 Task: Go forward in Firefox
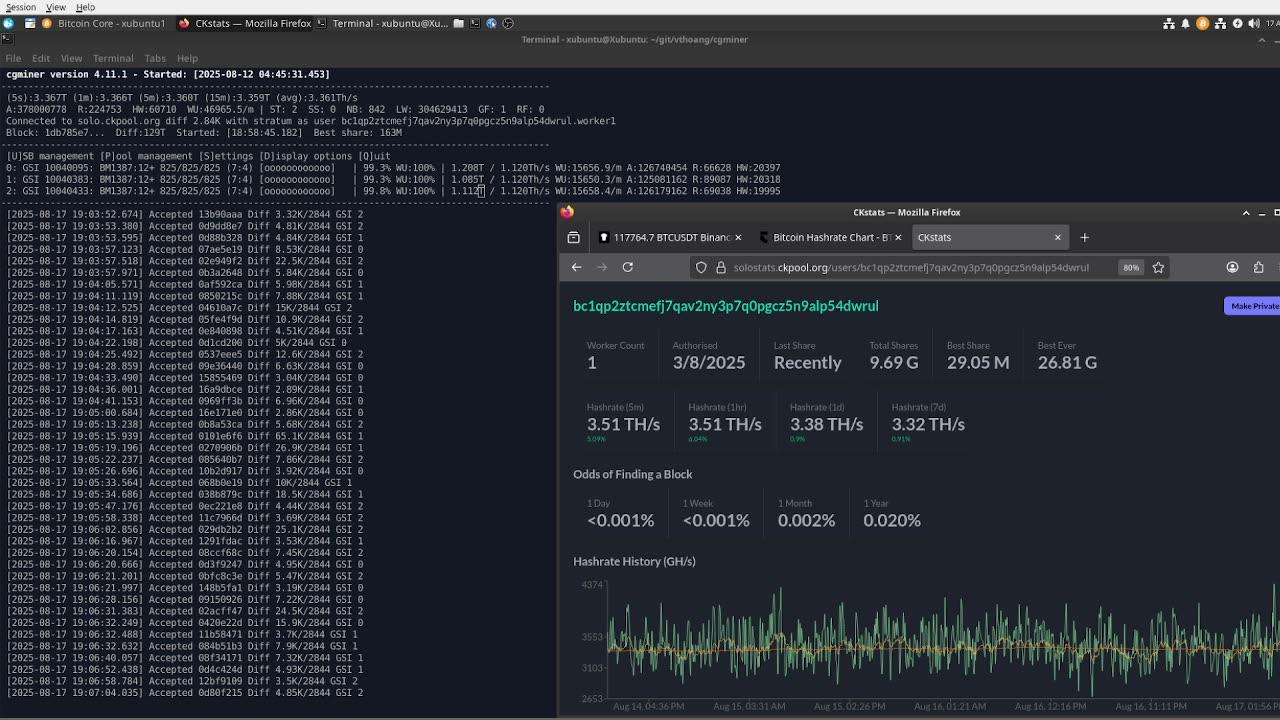[602, 267]
